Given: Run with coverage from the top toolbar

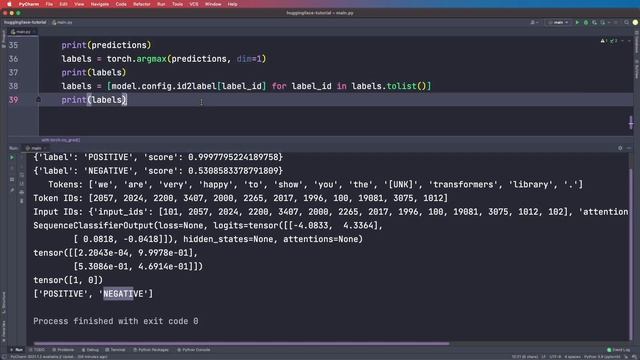Looking at the screenshot, I should pos(594,22).
